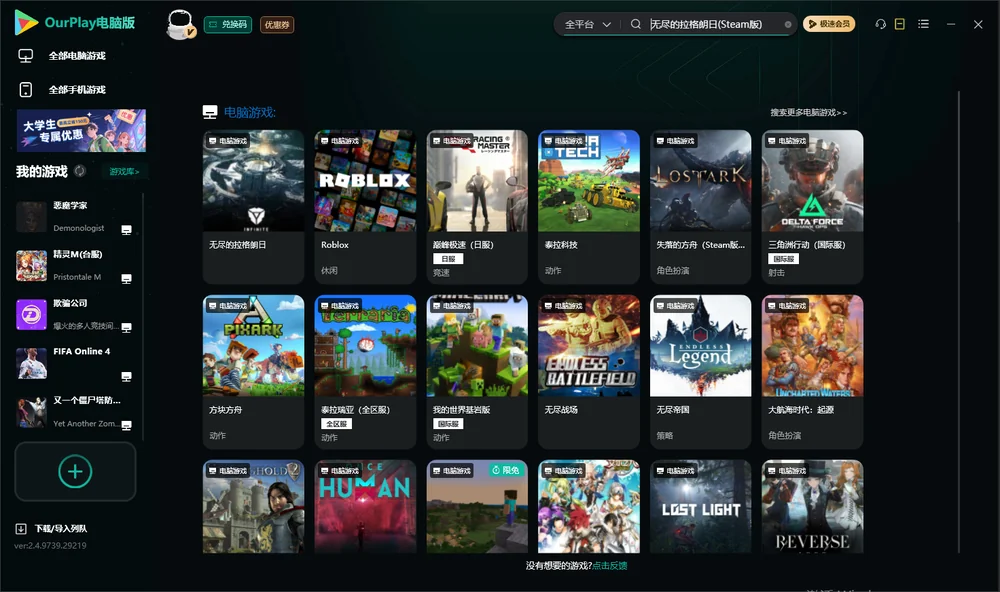This screenshot has width=1000, height=592.
Task: Open the 下载/导入列队 download queue
Action: point(61,529)
